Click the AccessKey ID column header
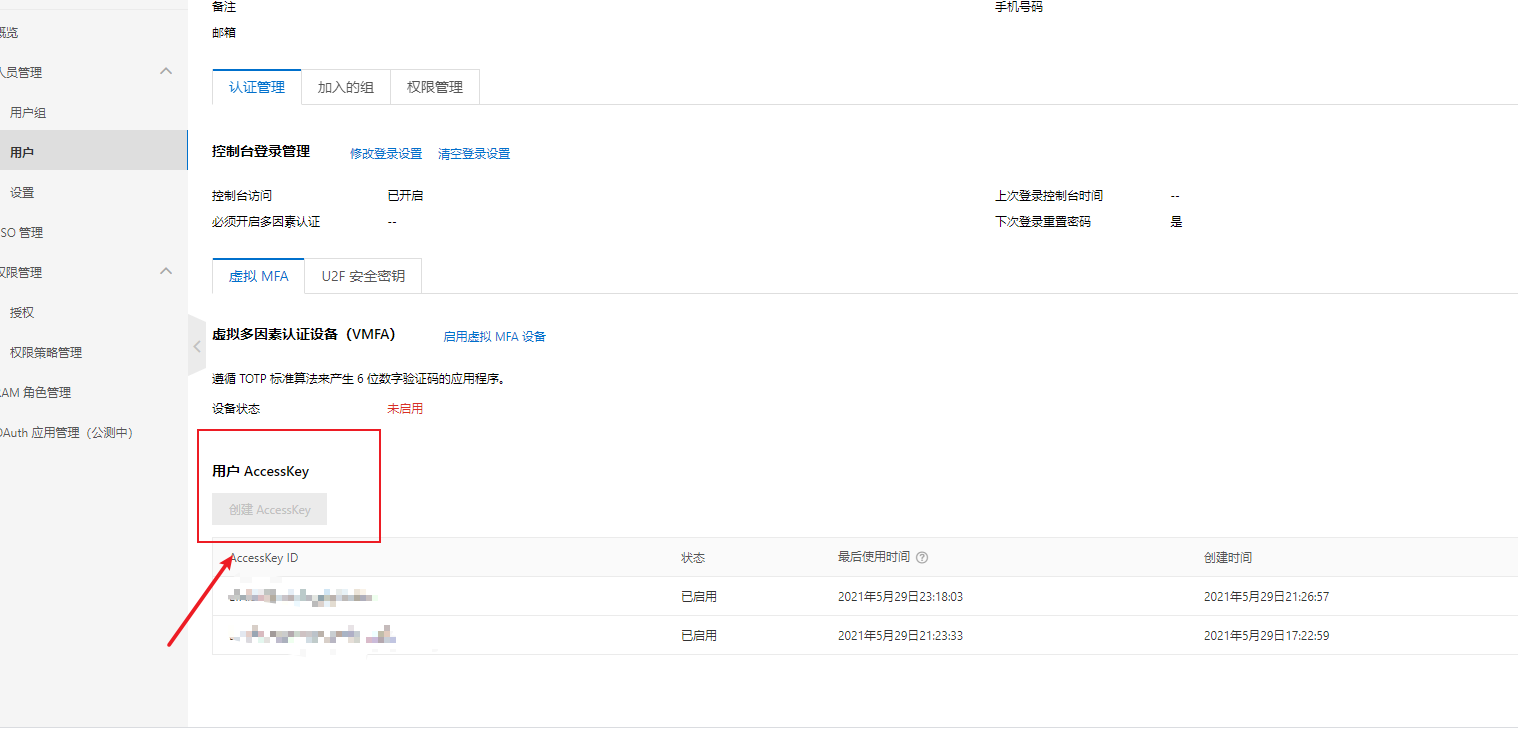Image resolution: width=1518 pixels, height=734 pixels. point(264,558)
